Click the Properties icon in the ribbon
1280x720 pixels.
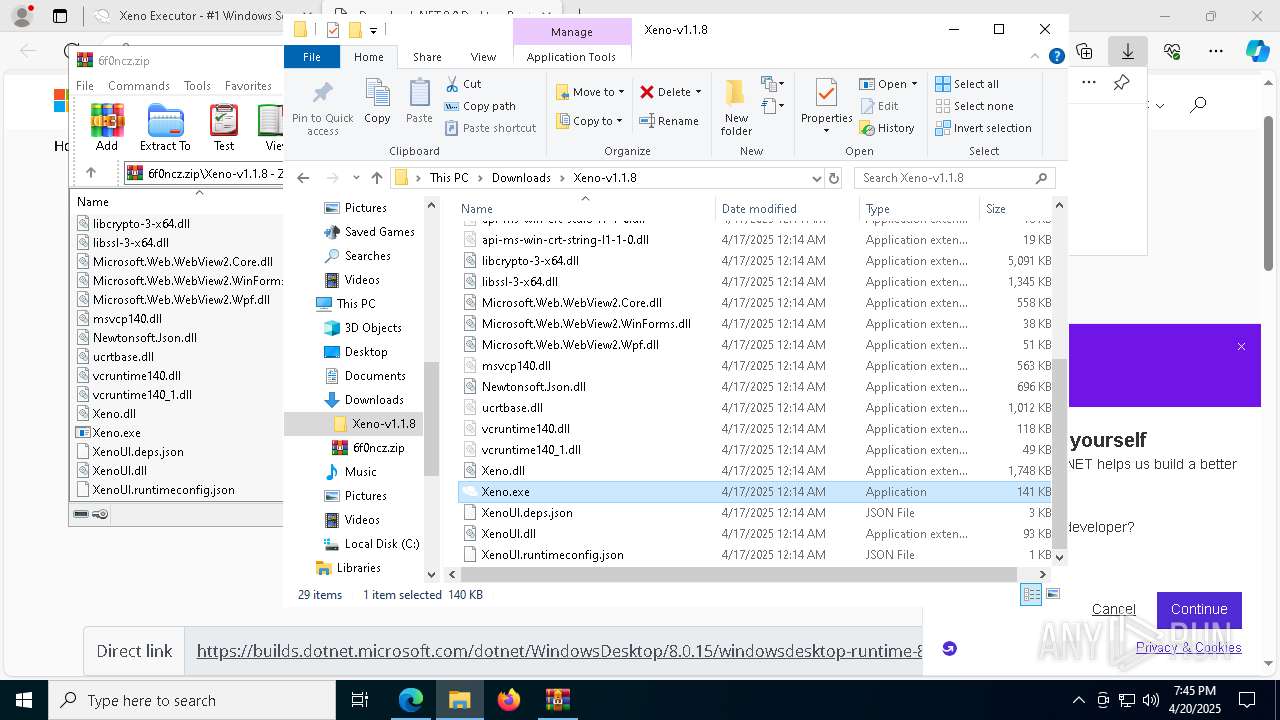pyautogui.click(x=826, y=93)
